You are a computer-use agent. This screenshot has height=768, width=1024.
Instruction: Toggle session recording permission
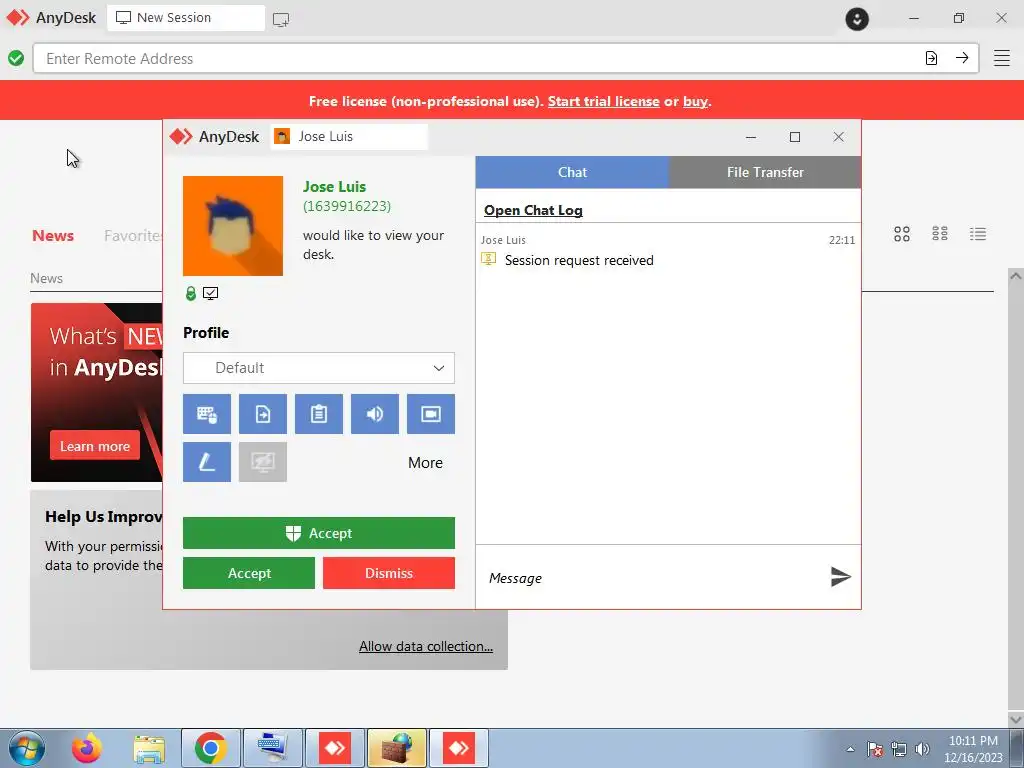(x=431, y=414)
